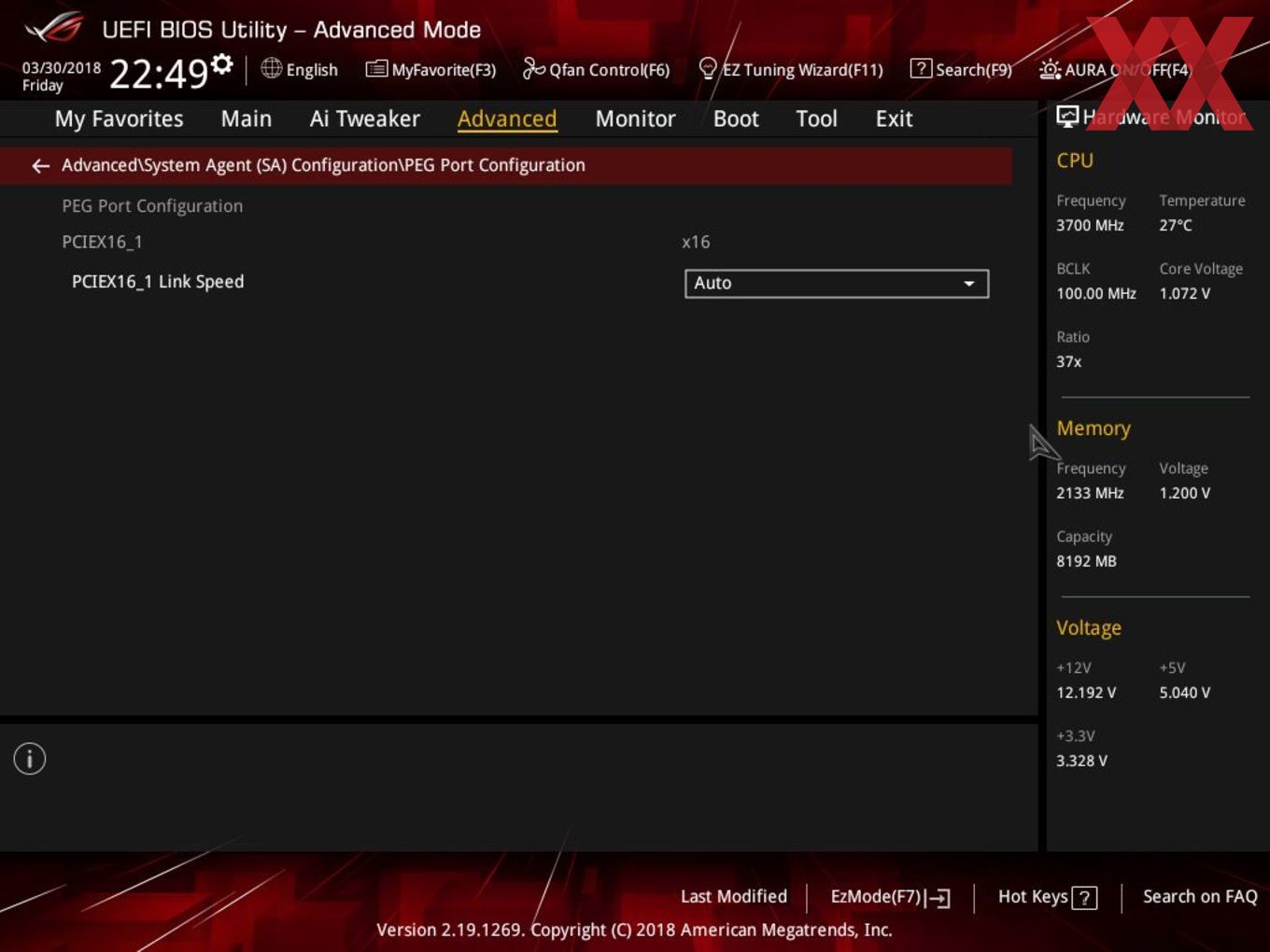Viewport: 1270px width, 952px height.
Task: Open MyFavorite(F3) list
Action: (x=430, y=70)
